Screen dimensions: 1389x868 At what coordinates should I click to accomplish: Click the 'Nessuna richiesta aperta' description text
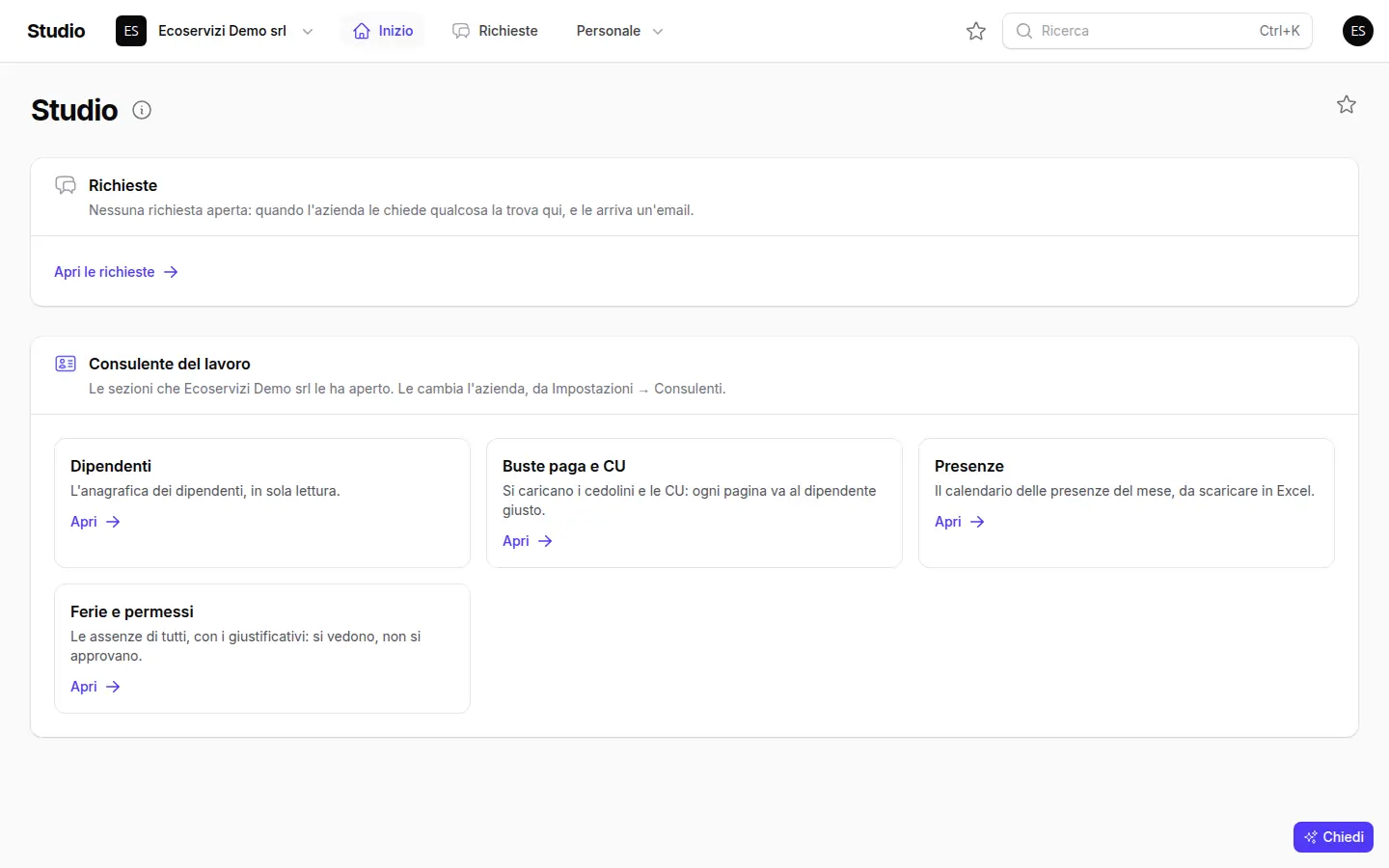coord(391,210)
